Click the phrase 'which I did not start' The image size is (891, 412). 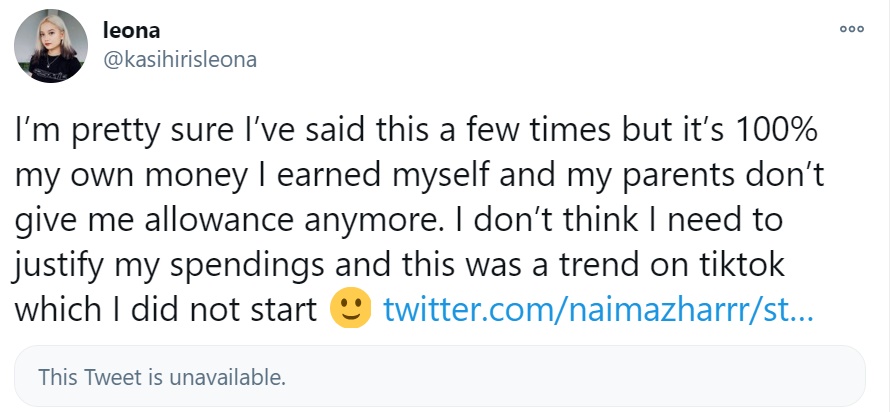[165, 309]
